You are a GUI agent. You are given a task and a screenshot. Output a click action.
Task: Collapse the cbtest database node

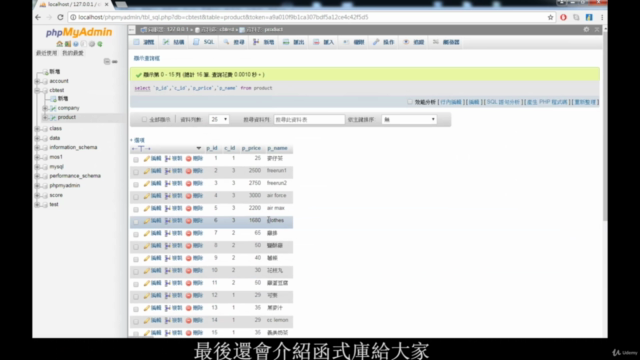point(38,90)
